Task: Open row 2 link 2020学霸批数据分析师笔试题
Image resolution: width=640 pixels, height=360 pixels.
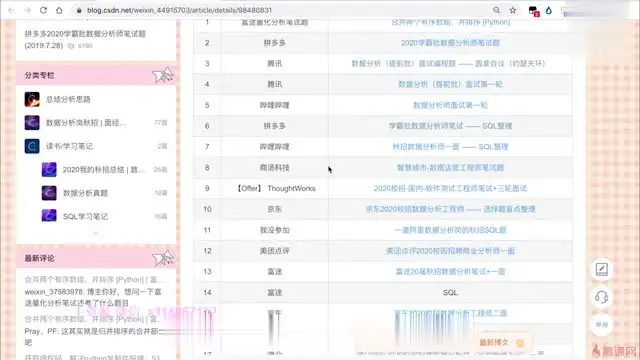Action: point(450,43)
